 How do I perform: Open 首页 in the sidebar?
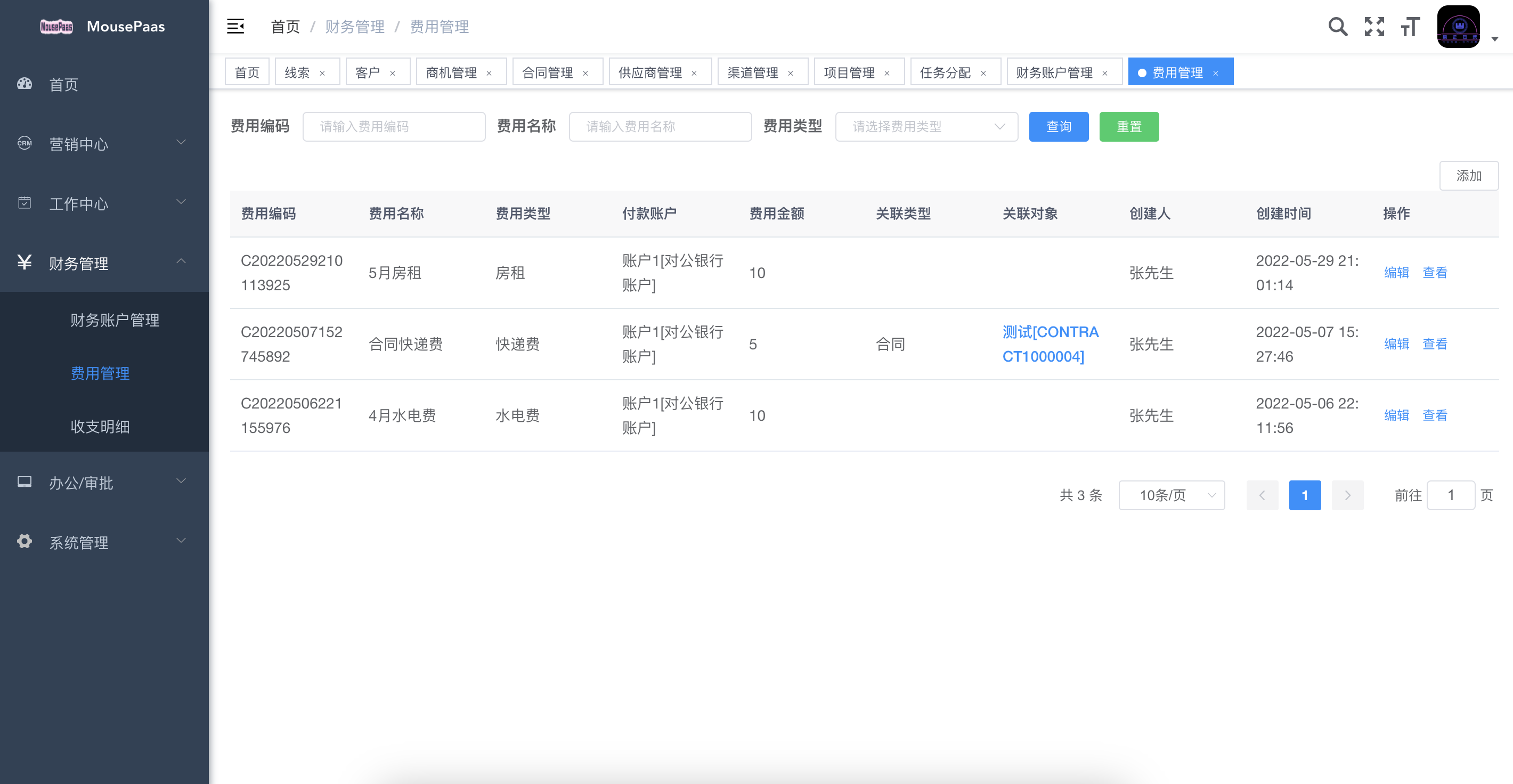pyautogui.click(x=104, y=85)
